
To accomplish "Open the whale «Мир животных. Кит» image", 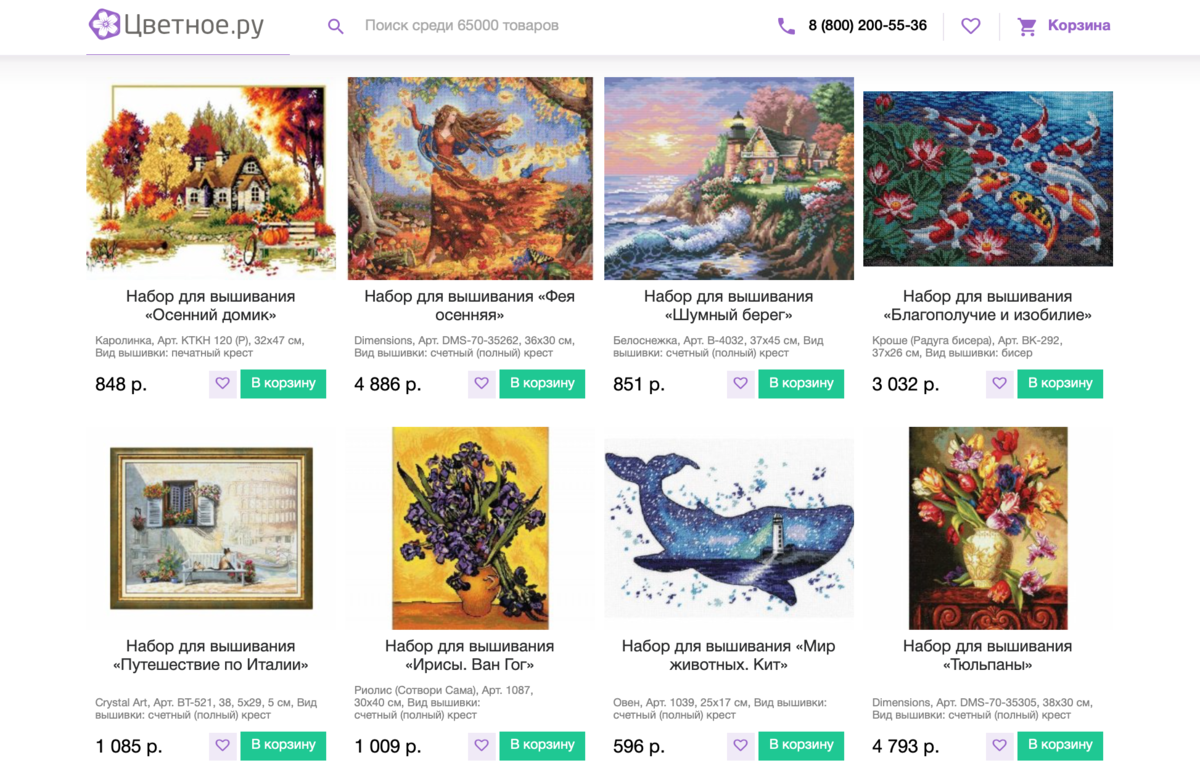I will point(729,528).
